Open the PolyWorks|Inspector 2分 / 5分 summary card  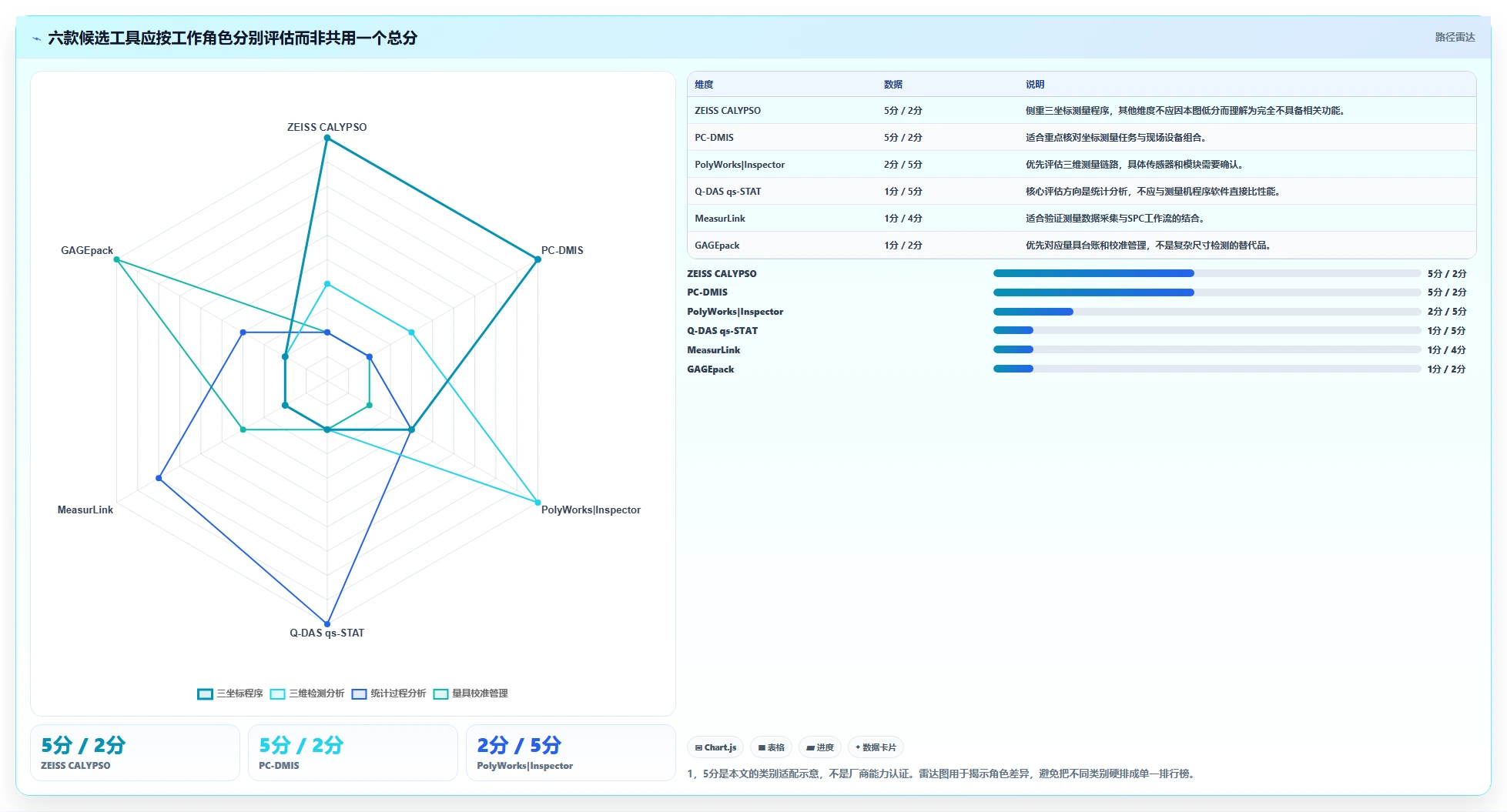[571, 753]
